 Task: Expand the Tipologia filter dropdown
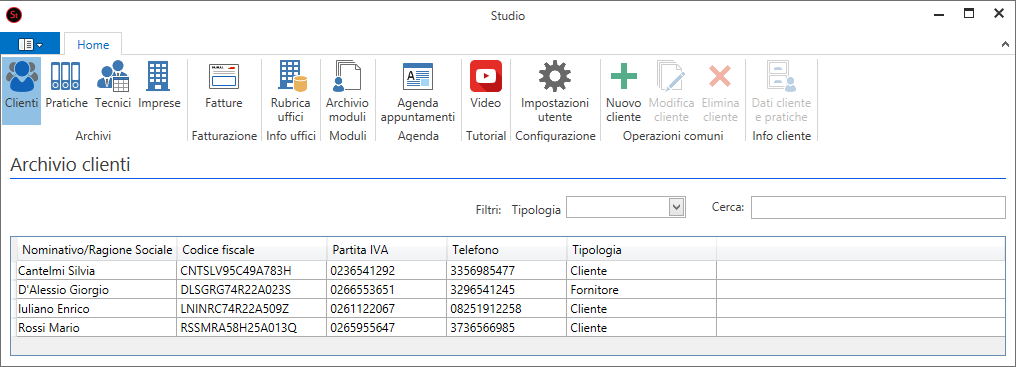[676, 207]
